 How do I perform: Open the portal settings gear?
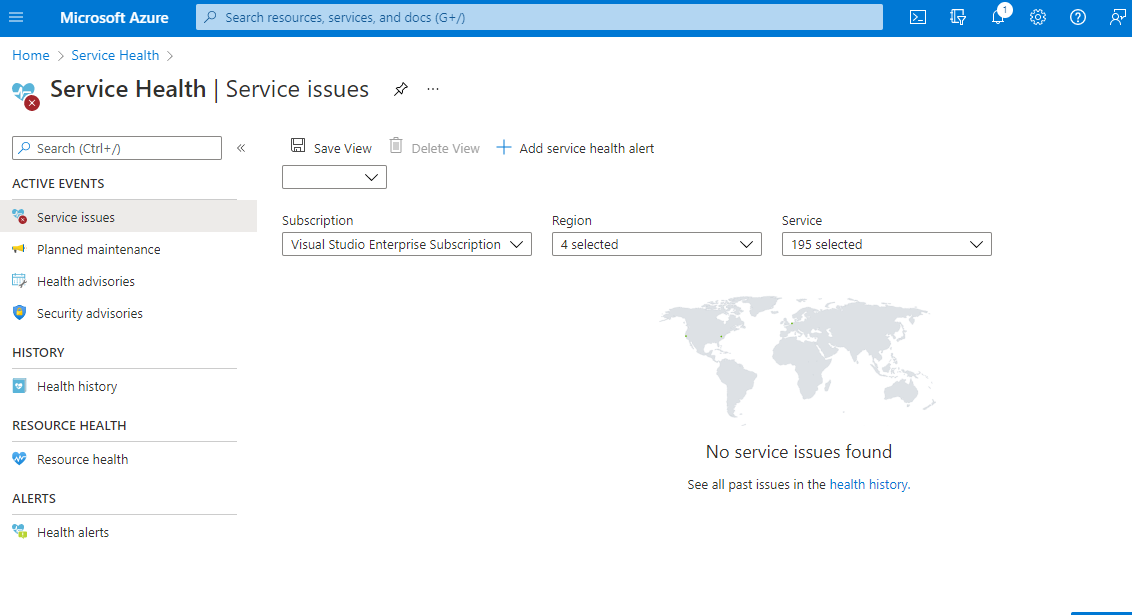pos(1037,17)
